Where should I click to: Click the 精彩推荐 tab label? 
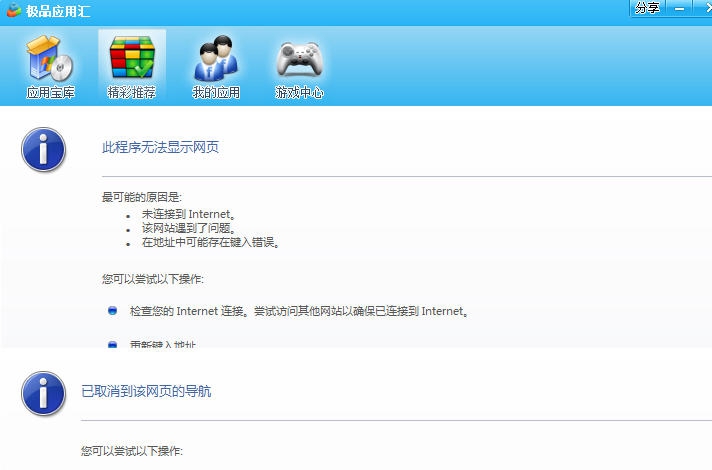tap(132, 93)
